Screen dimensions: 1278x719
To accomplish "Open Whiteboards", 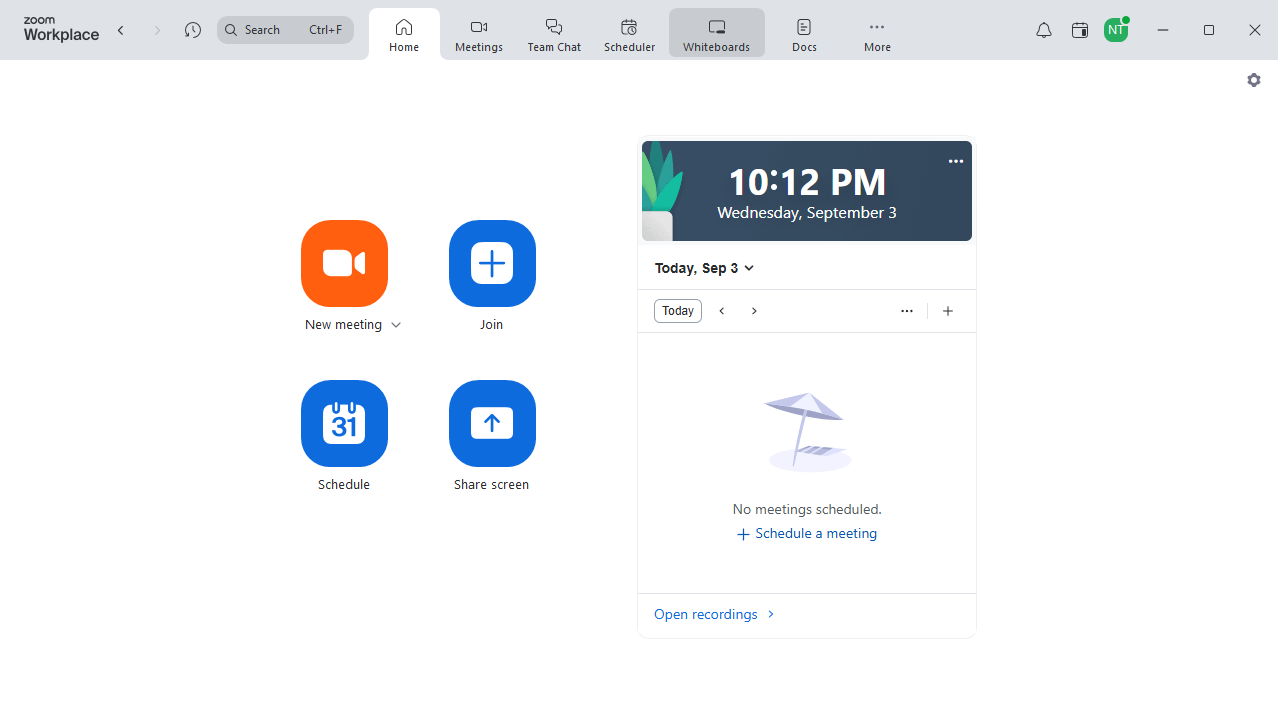I will click(x=716, y=33).
